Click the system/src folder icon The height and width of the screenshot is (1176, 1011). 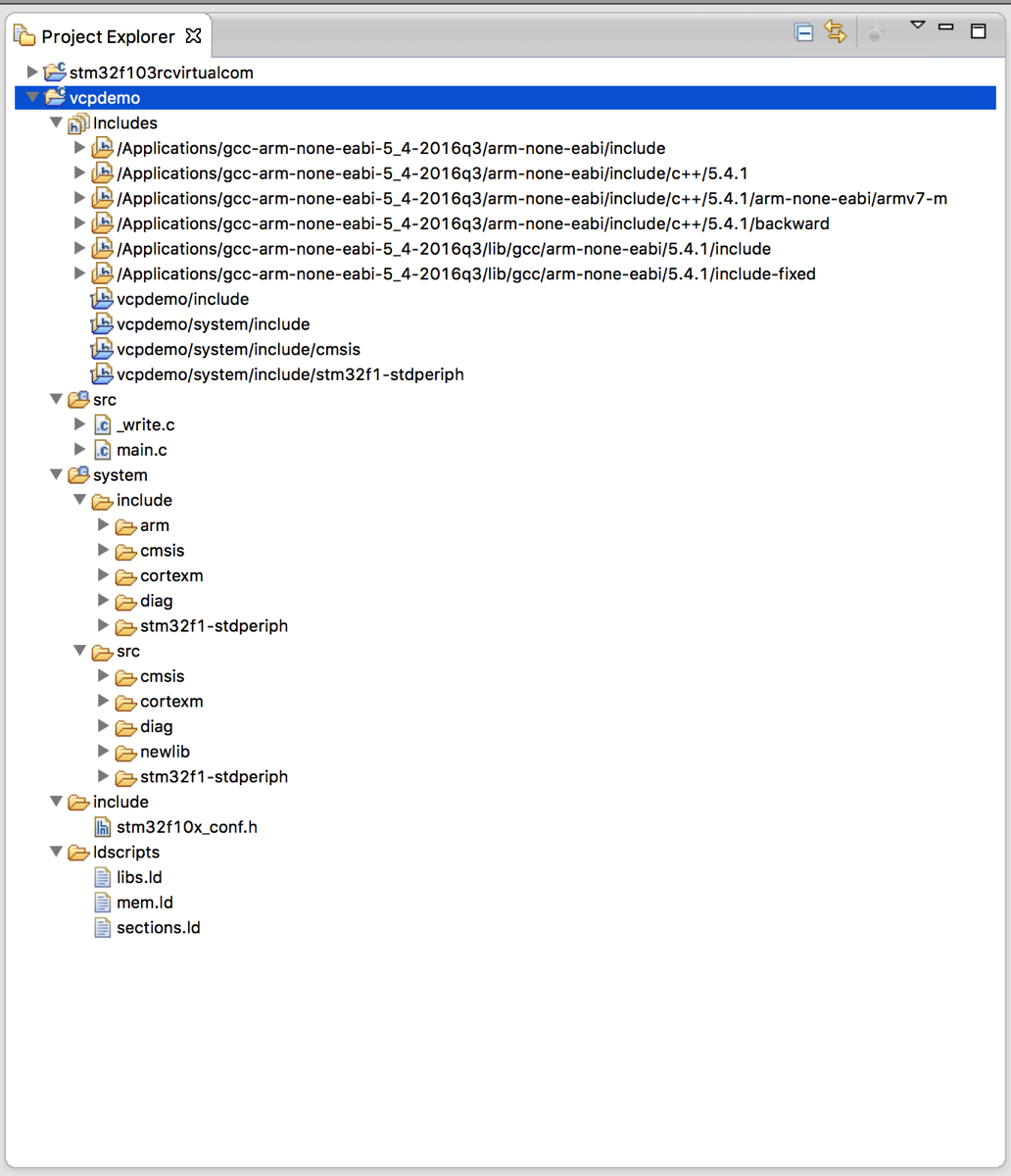(102, 652)
